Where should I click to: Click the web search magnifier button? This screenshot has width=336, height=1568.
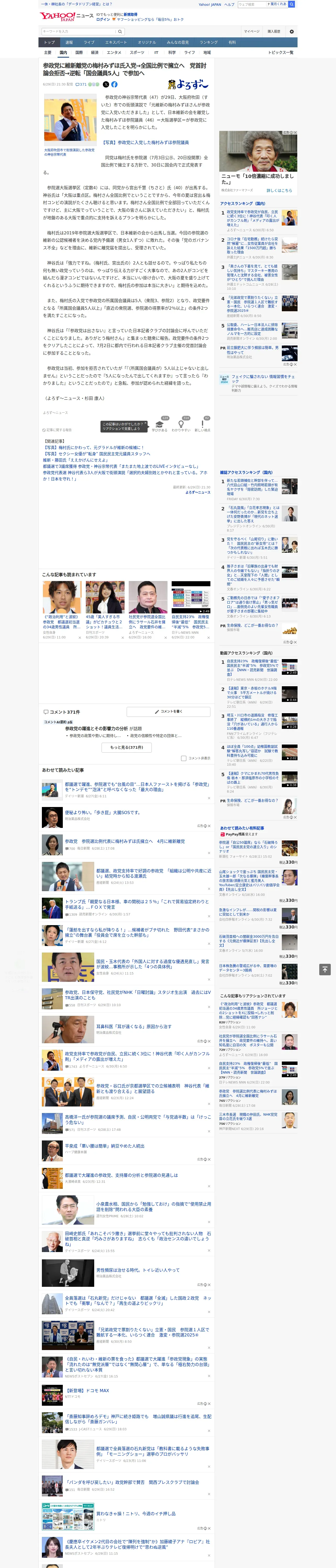pyautogui.click(x=292, y=4)
